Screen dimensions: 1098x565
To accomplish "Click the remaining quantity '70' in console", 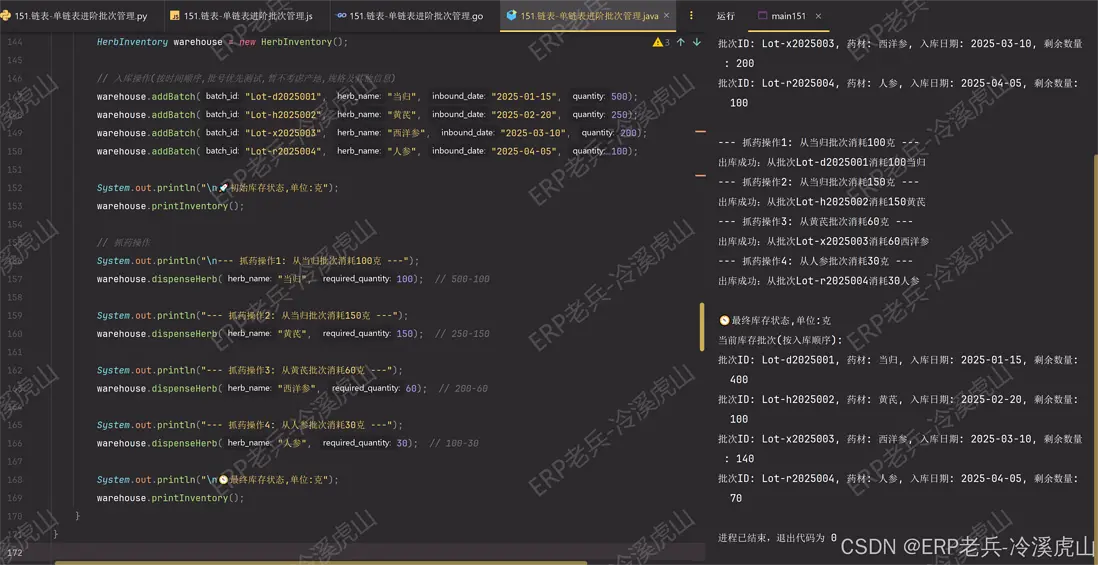I will [736, 498].
